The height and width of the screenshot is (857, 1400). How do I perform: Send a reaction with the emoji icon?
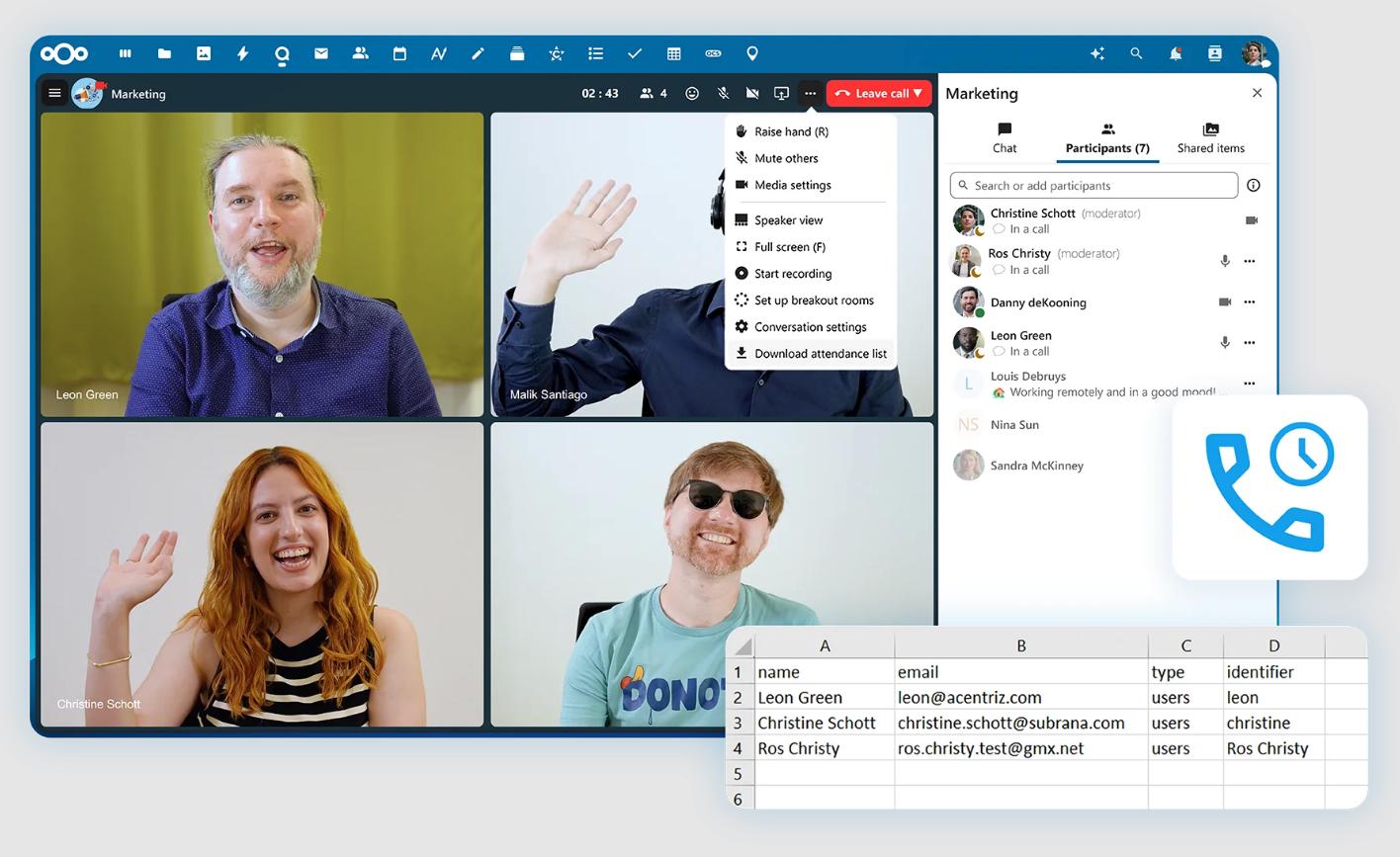click(692, 93)
